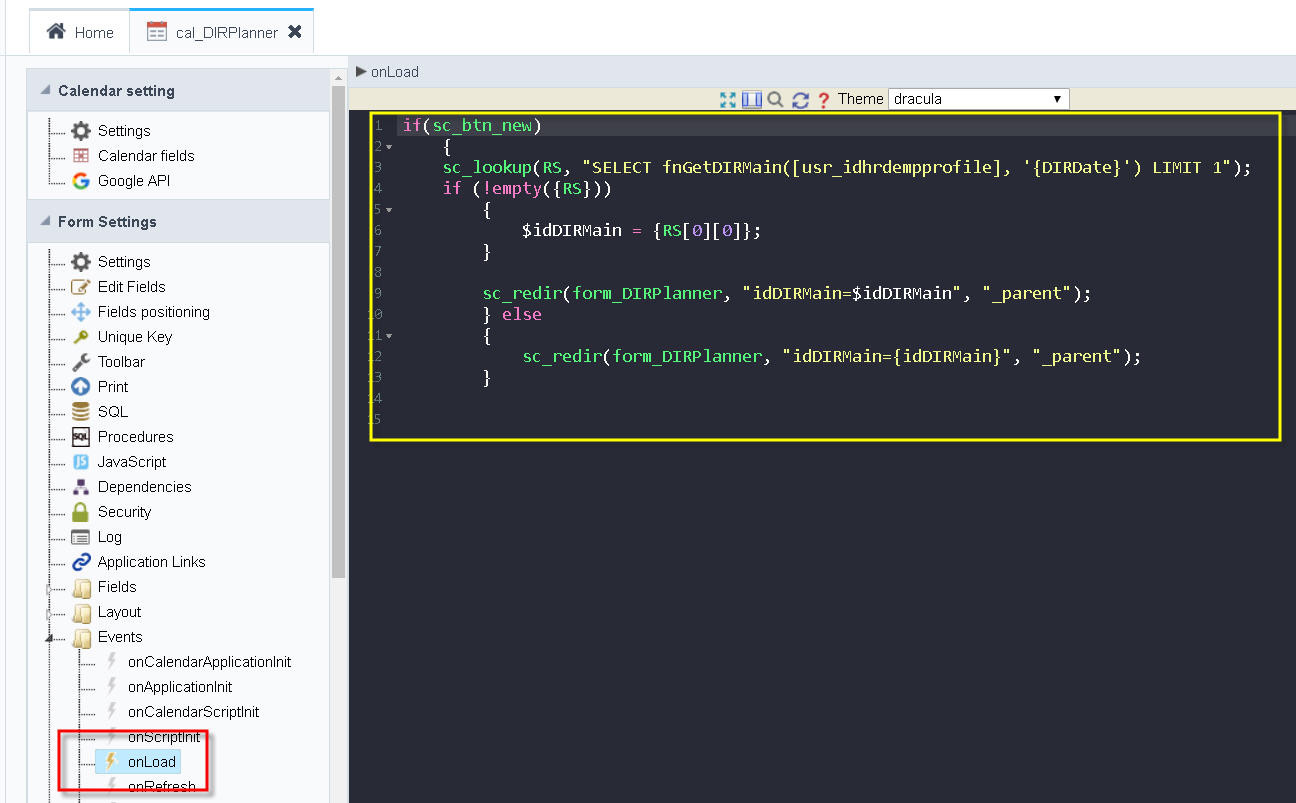Click the Procedures icon

pyautogui.click(x=81, y=437)
